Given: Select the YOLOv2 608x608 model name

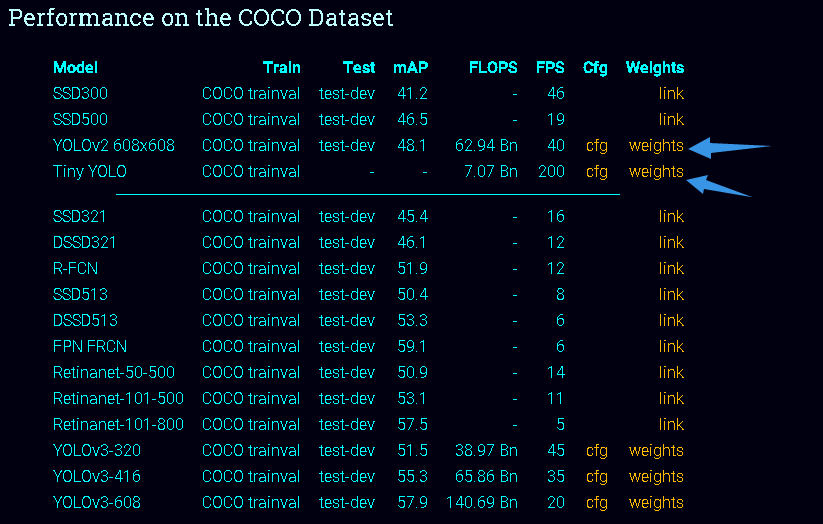Looking at the screenshot, I should 114,145.
